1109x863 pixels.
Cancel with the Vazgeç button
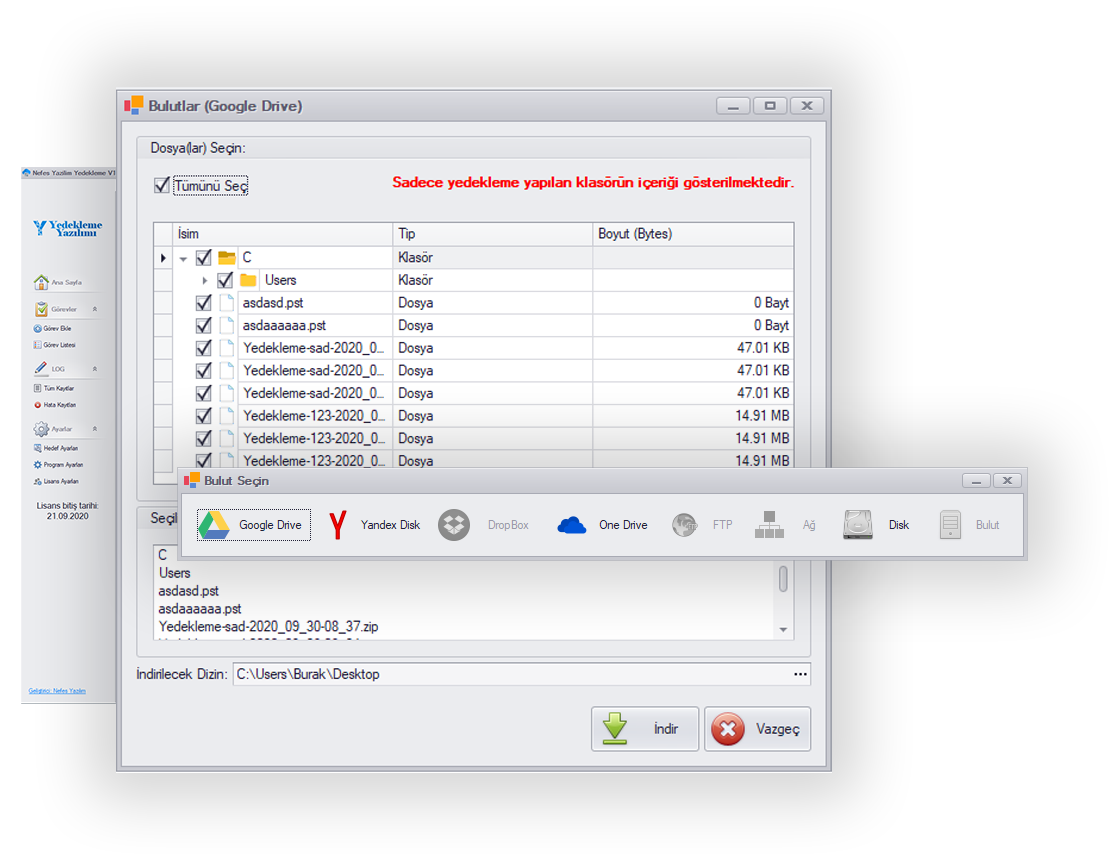(758, 728)
